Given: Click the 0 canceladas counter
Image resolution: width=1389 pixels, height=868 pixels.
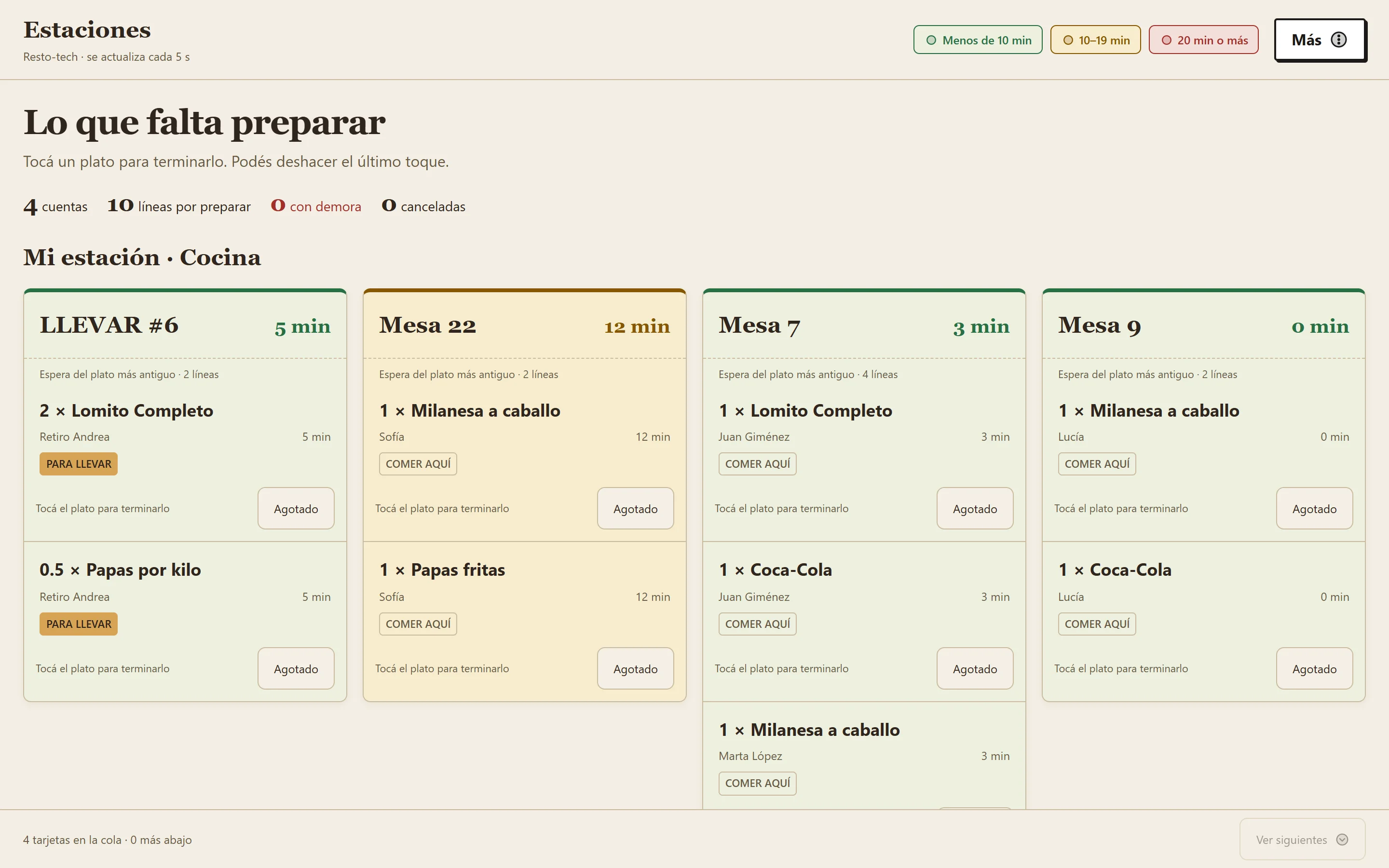Looking at the screenshot, I should pos(423,206).
